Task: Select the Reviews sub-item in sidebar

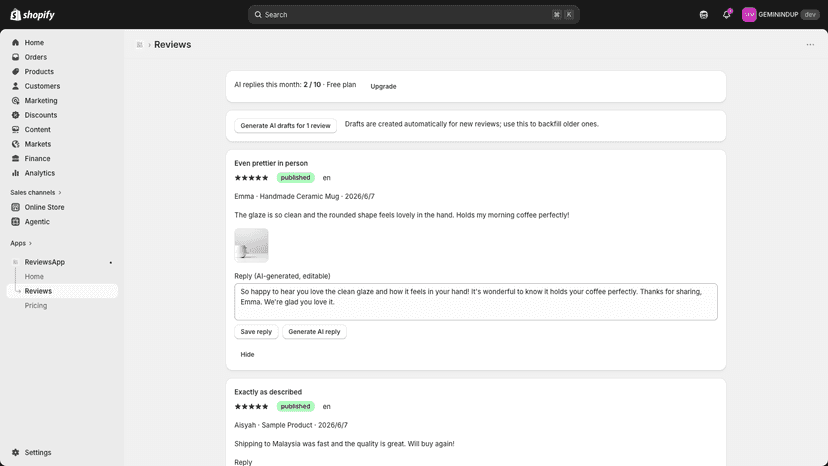Action: coord(62,291)
